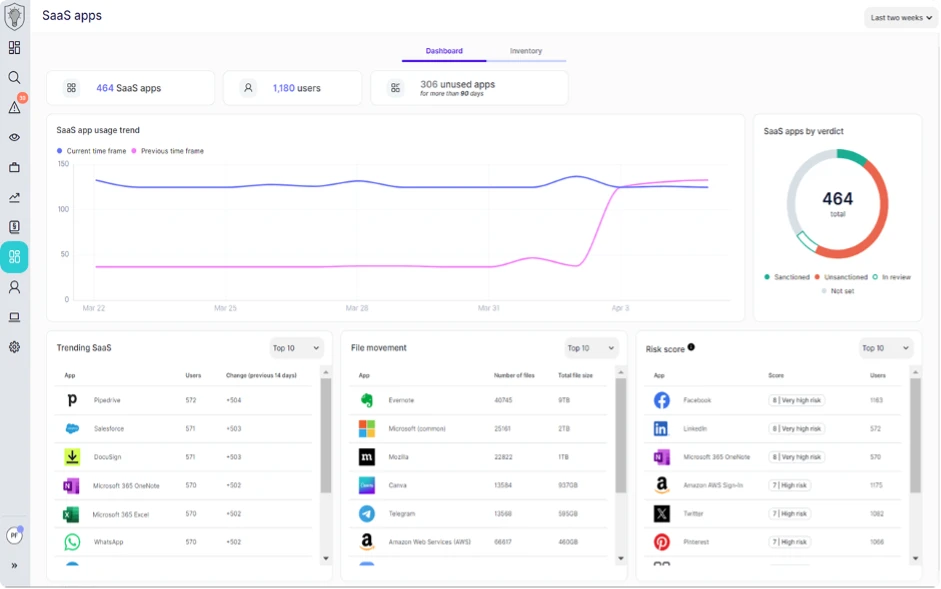Switch to the Inventory tab
Screen dimensions: 941x589
point(525,51)
